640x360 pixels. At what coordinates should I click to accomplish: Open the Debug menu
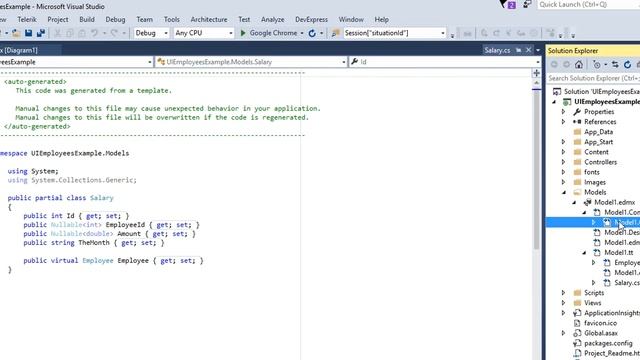tap(116, 20)
